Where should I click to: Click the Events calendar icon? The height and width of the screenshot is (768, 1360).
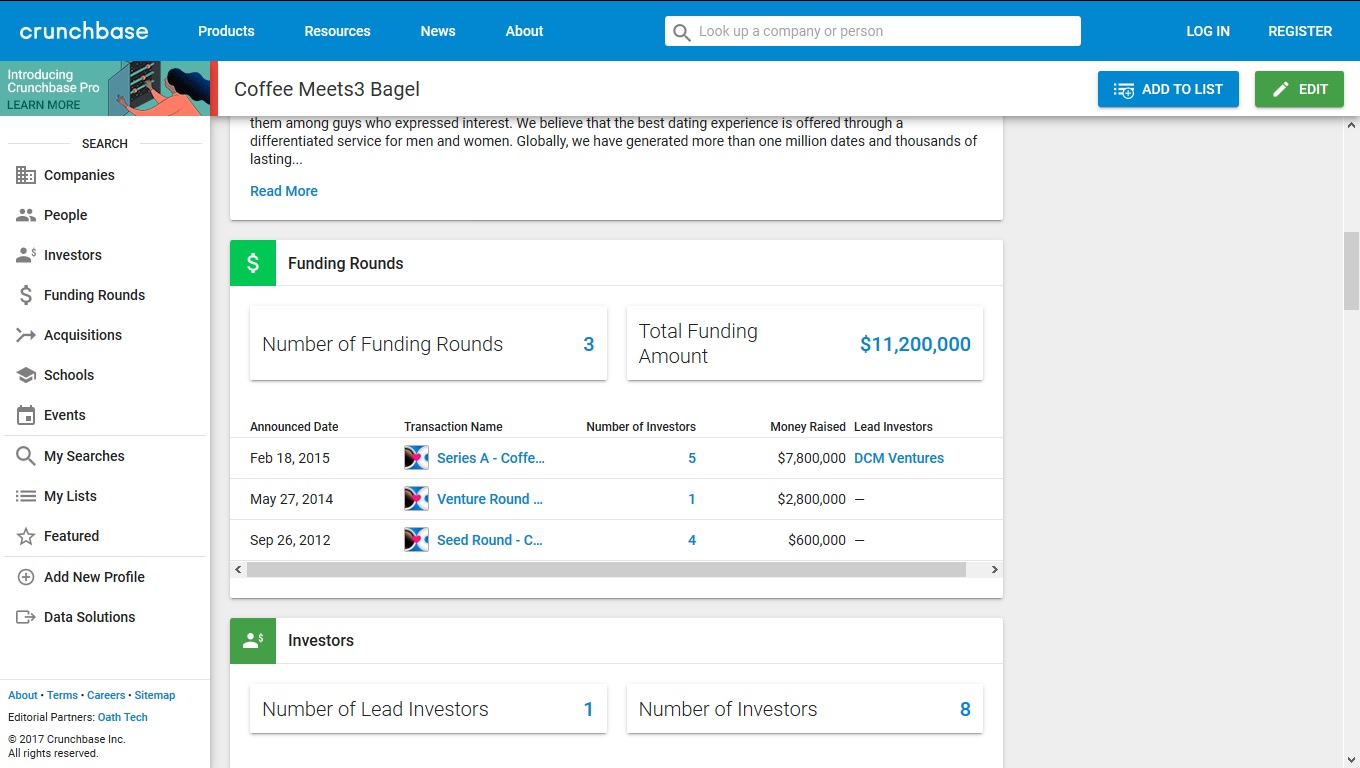tap(26, 415)
